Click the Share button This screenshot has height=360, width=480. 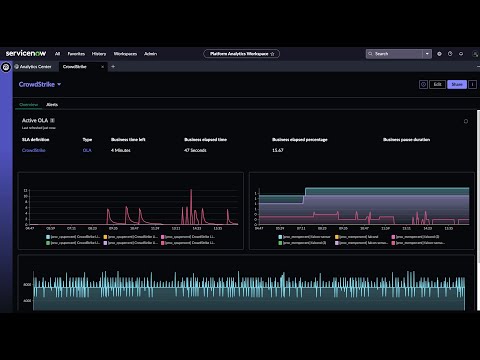(457, 85)
